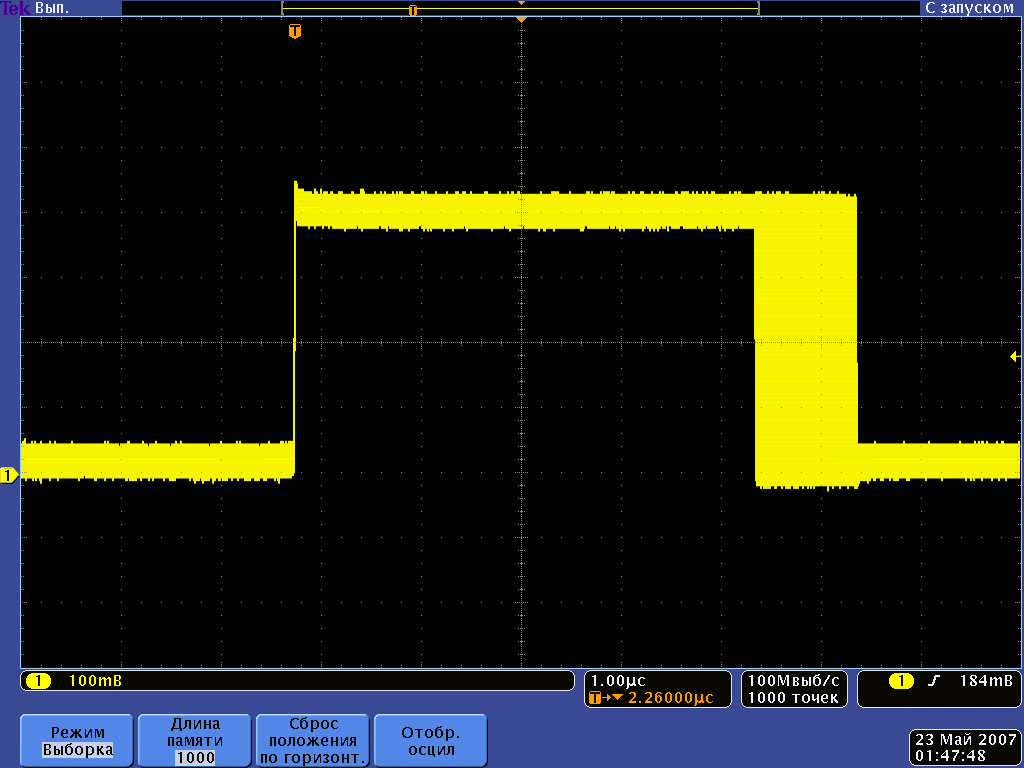Click the rising edge trigger slope icon
Viewport: 1024px width, 768px height.
934,681
